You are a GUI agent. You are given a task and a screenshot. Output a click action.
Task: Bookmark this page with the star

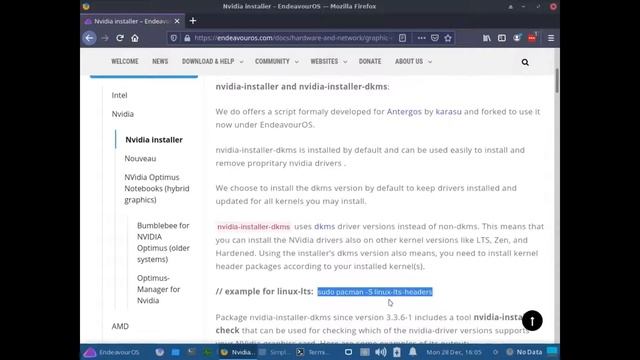(448, 38)
